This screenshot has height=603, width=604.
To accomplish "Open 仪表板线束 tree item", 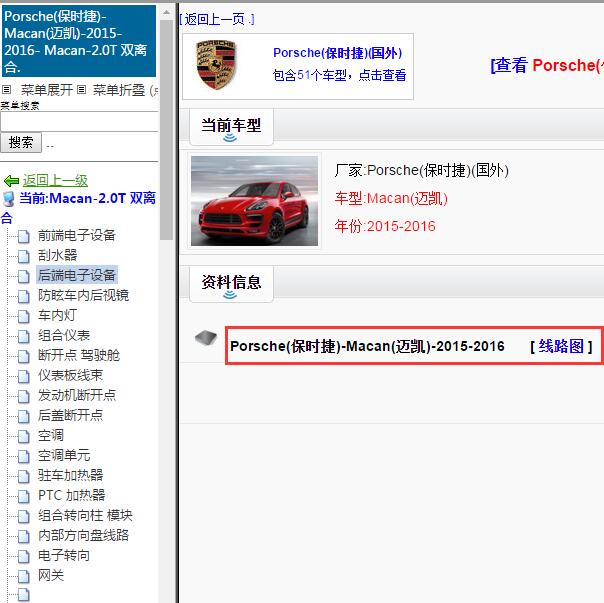I will click(x=70, y=375).
